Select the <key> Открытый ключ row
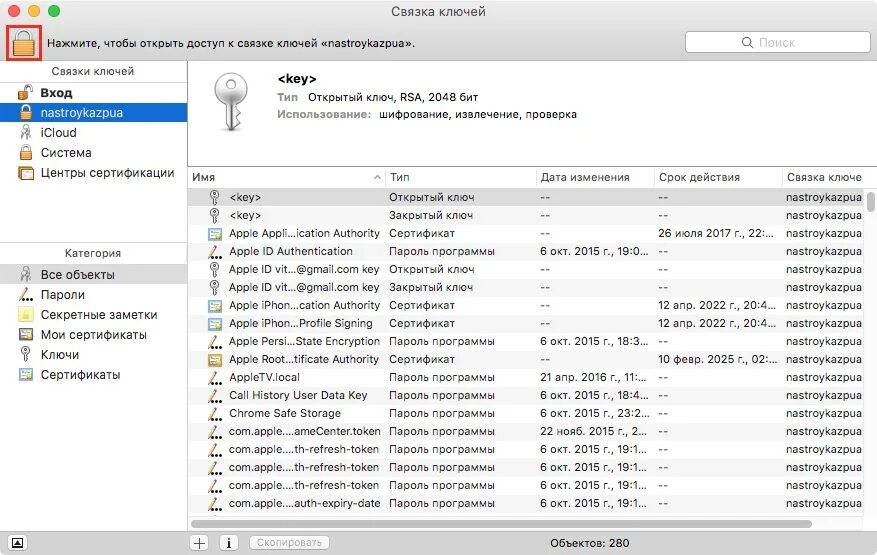 [x=527, y=197]
